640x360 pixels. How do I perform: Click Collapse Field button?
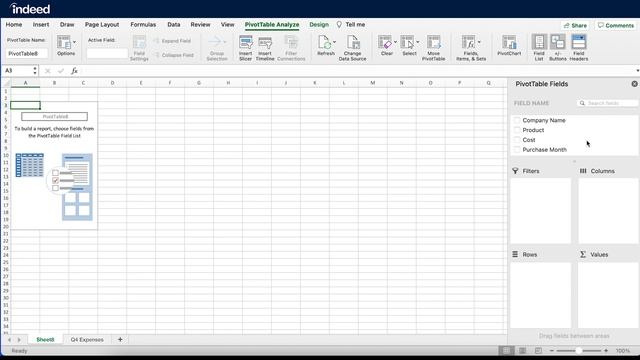coord(174,55)
